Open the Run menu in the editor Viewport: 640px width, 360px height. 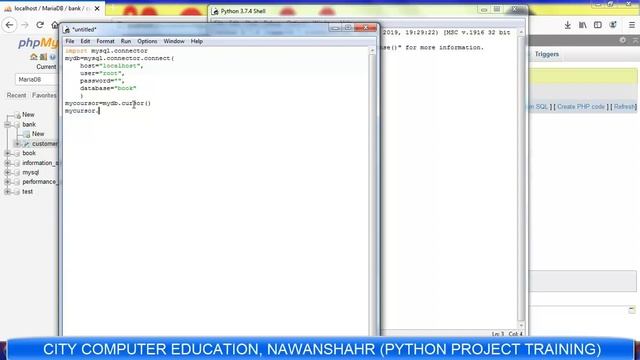click(x=126, y=41)
